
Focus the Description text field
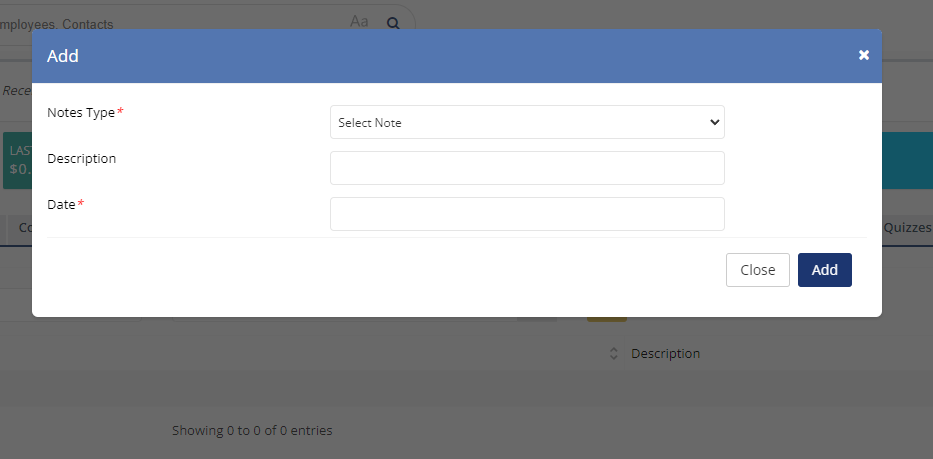[x=527, y=168]
